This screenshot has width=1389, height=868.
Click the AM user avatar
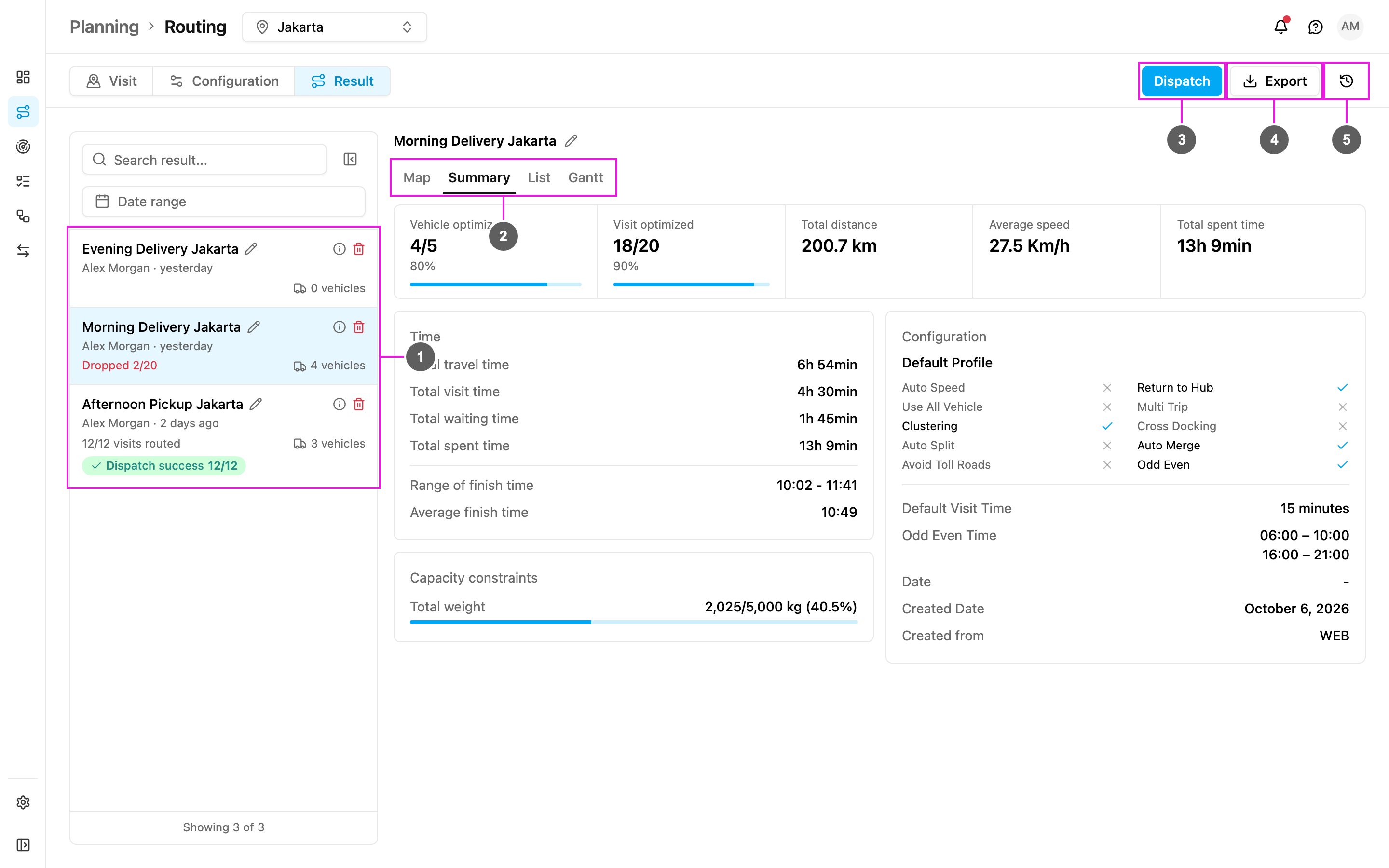tap(1350, 27)
